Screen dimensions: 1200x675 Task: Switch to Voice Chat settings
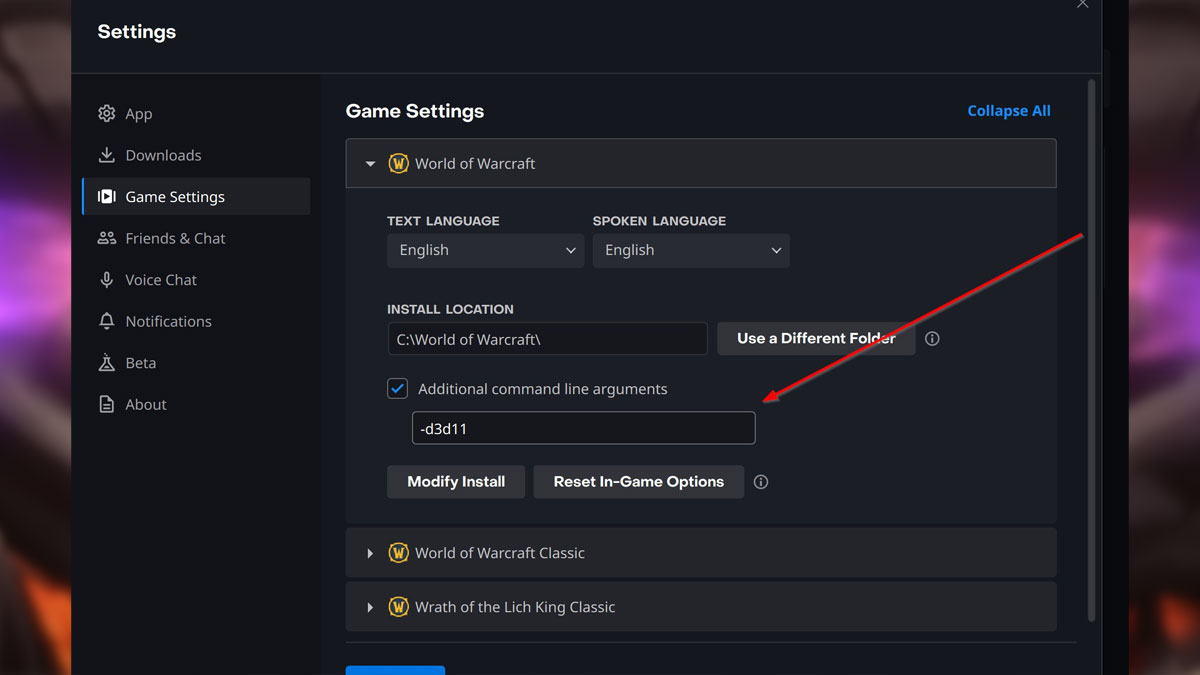click(x=196, y=280)
